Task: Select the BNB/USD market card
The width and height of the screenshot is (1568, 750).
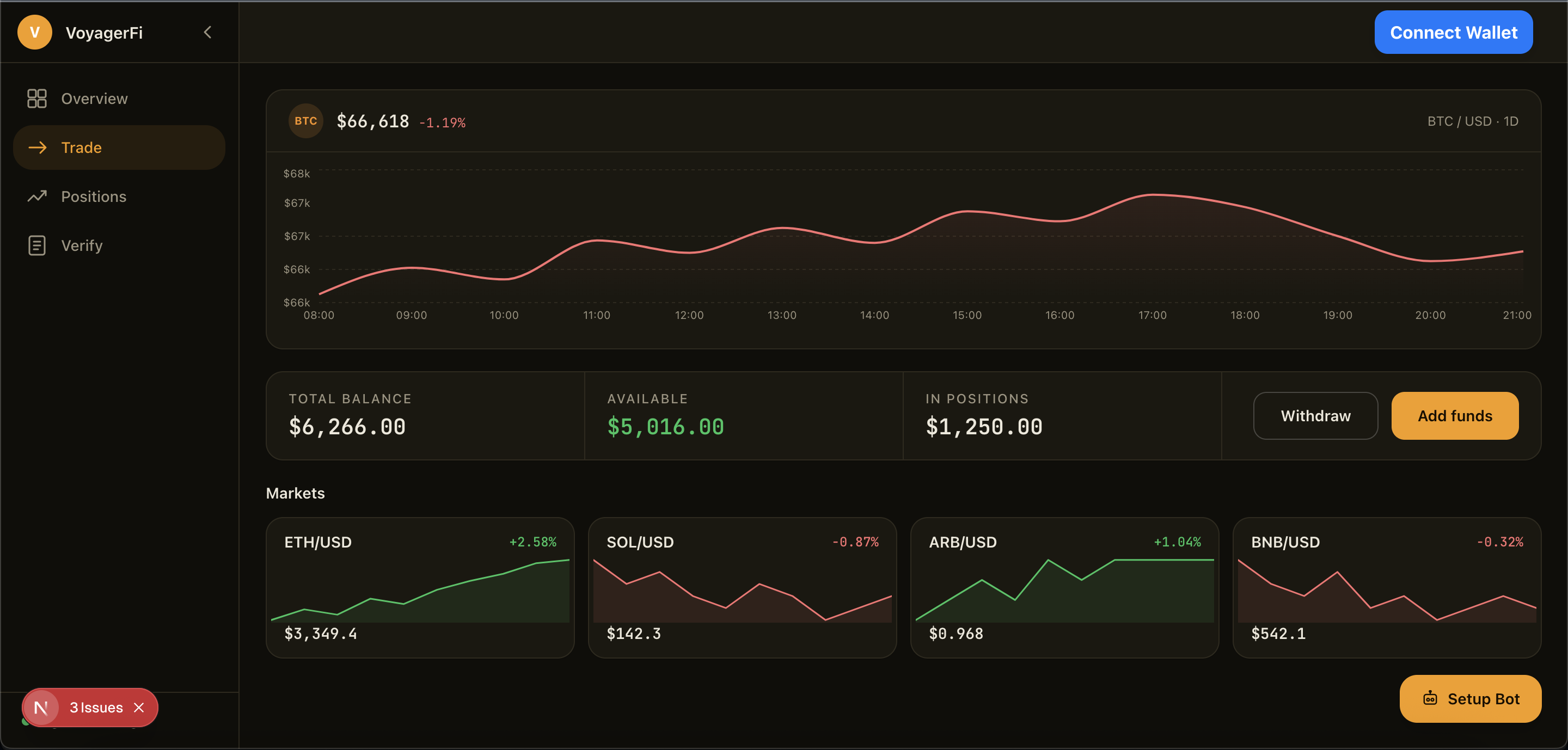Action: 1387,588
